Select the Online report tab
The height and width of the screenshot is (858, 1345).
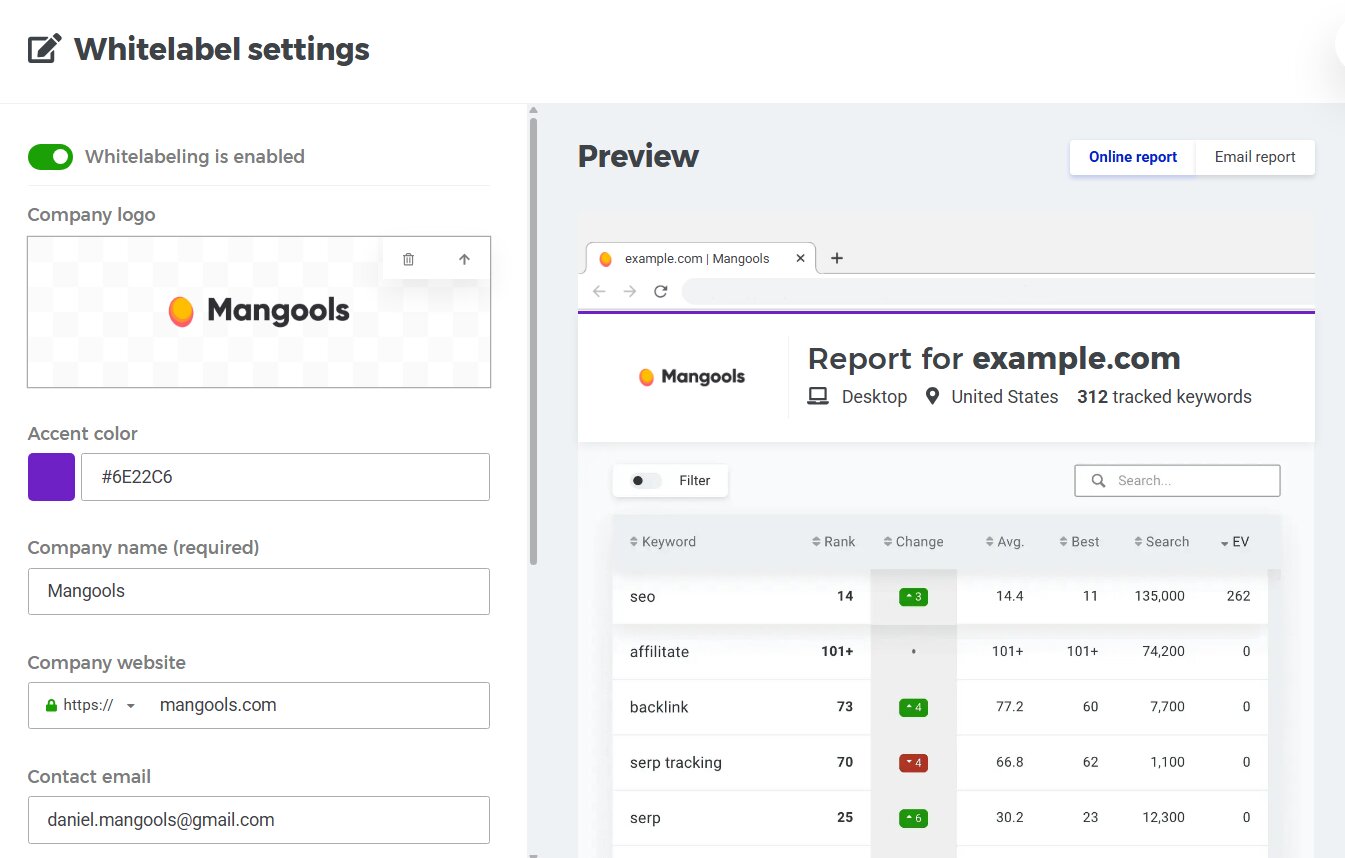(1132, 157)
